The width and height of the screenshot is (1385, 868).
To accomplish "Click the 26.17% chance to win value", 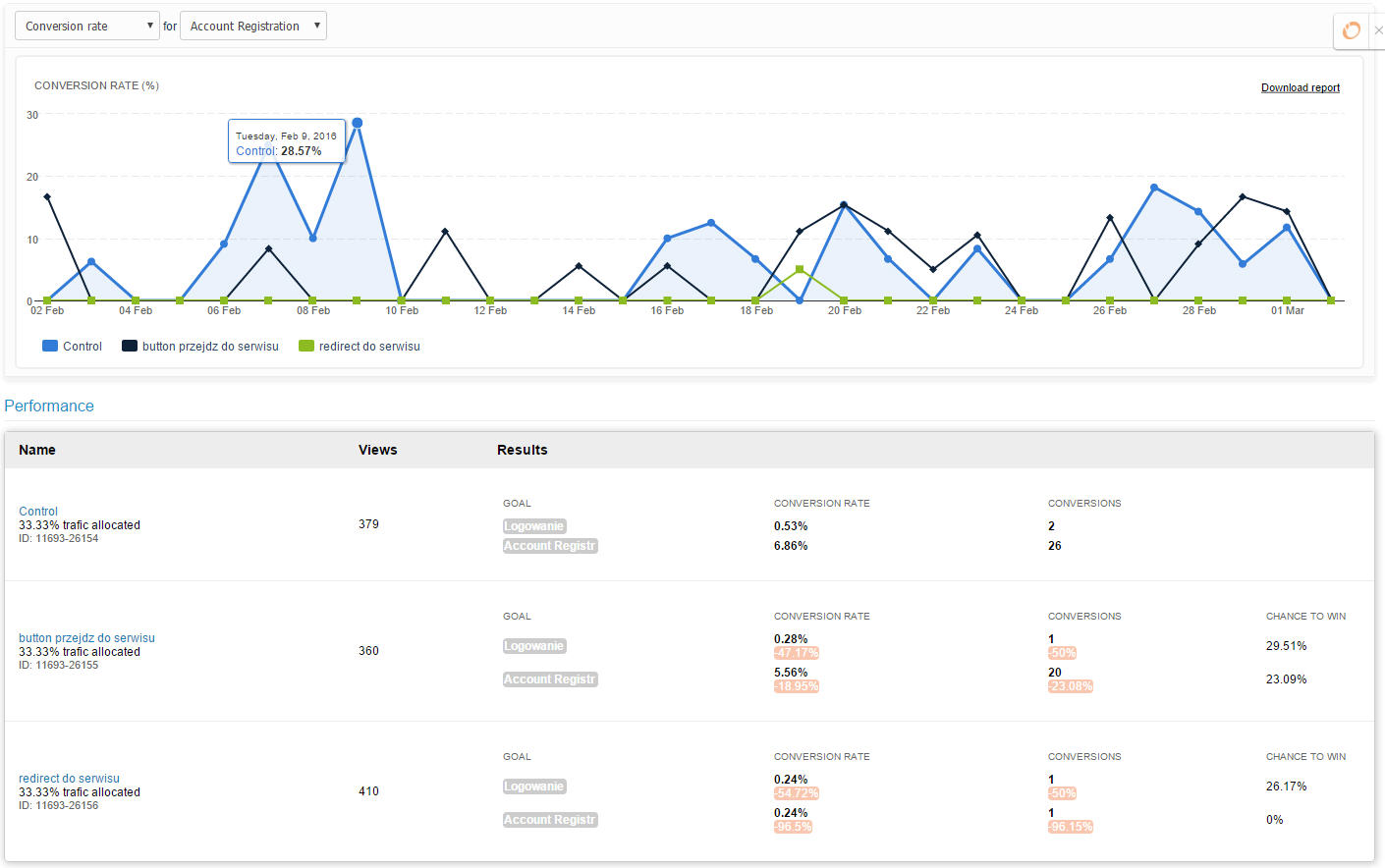I will tap(1286, 787).
